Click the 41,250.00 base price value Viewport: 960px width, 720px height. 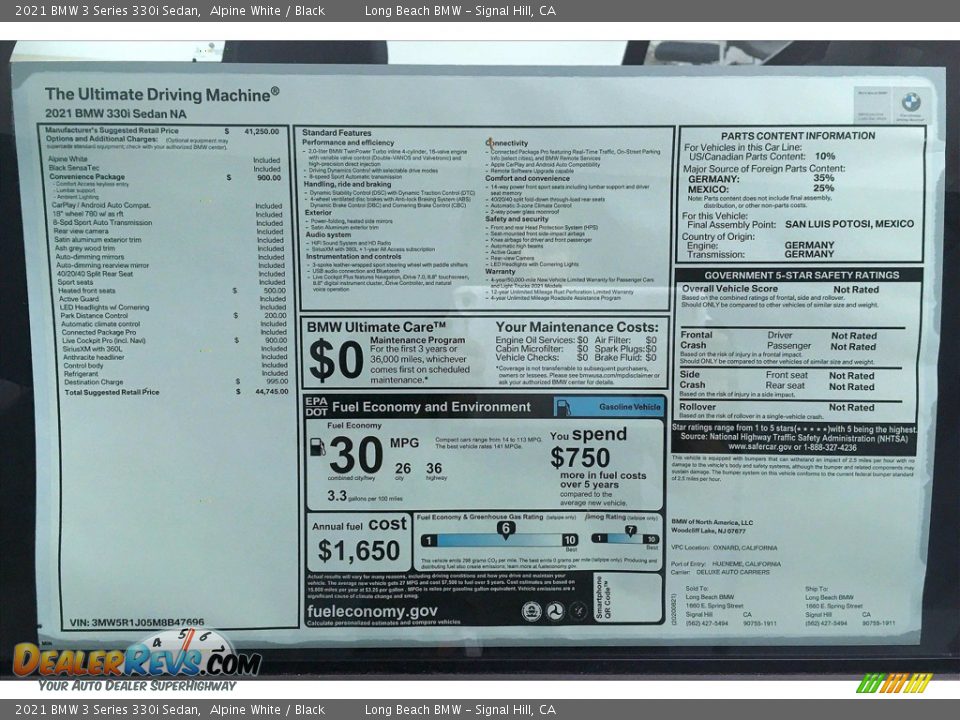click(x=261, y=131)
